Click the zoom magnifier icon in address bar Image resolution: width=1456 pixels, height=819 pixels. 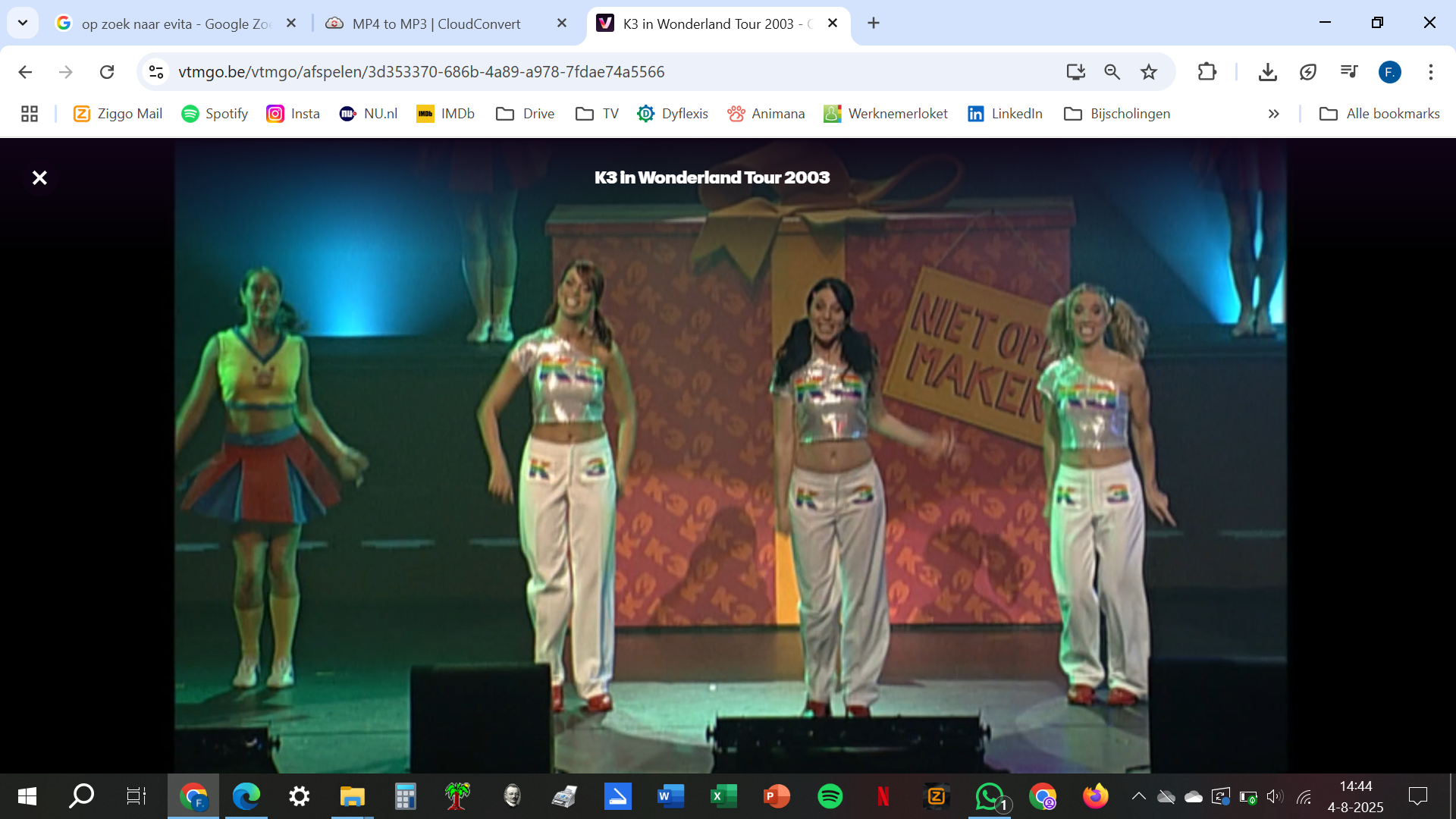[1112, 72]
